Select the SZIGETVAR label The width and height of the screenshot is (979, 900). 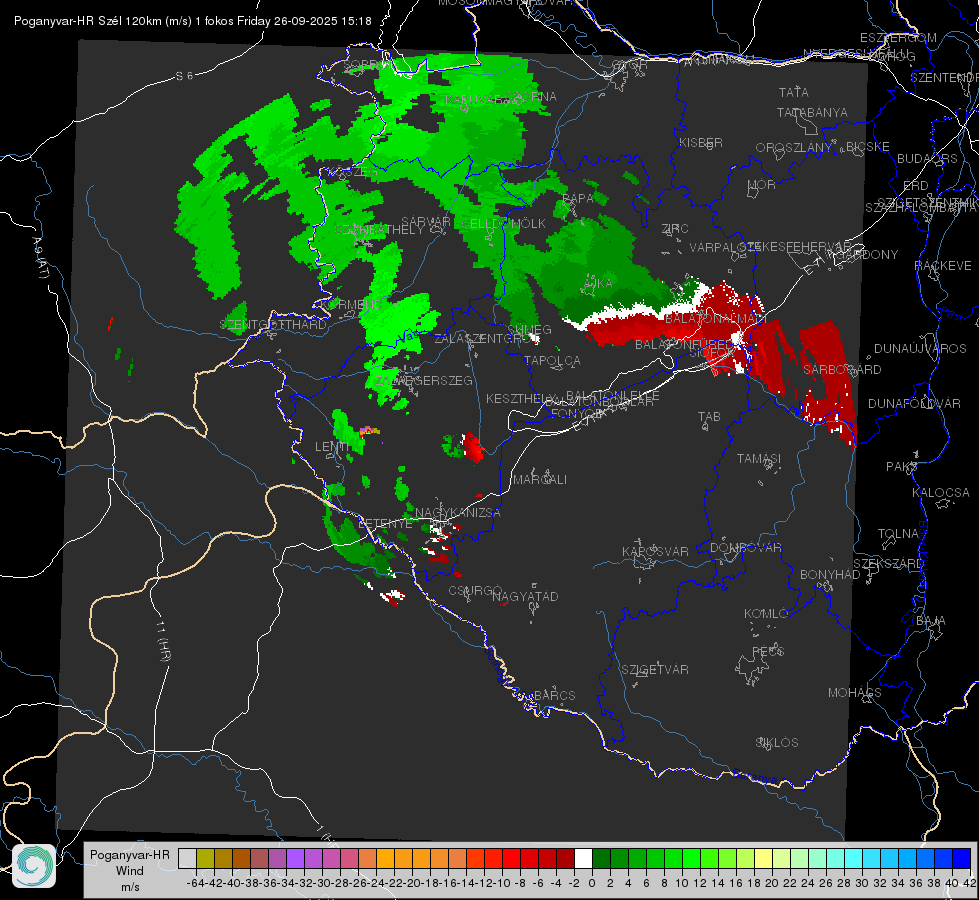pos(654,670)
